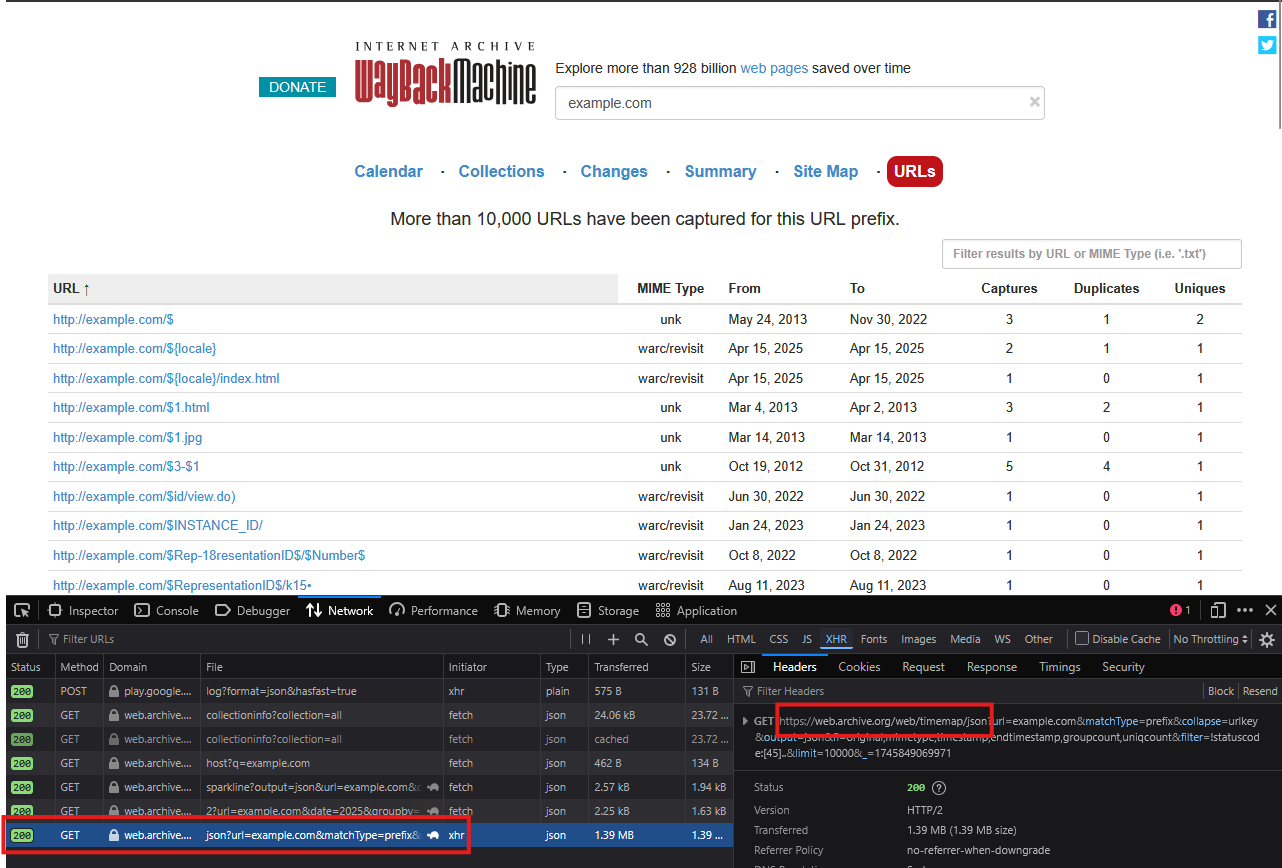Collapse the request details pane toggle

pos(747,667)
